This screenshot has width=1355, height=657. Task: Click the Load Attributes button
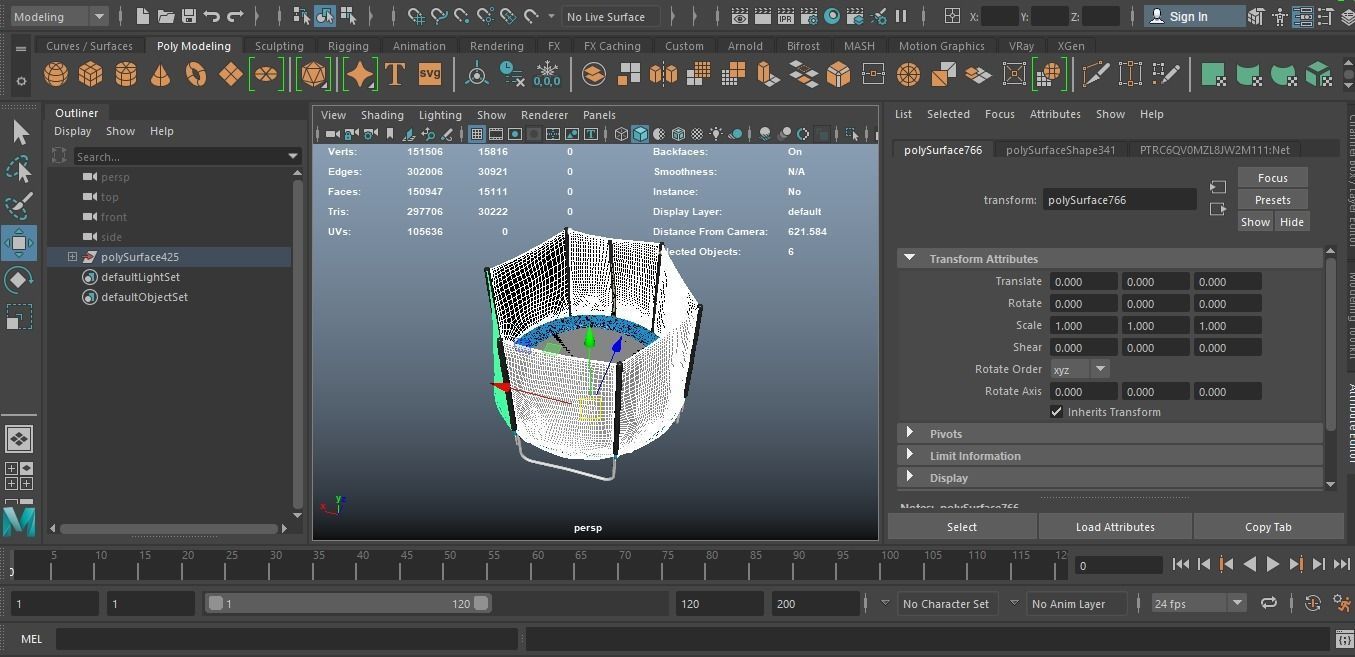tap(1115, 527)
